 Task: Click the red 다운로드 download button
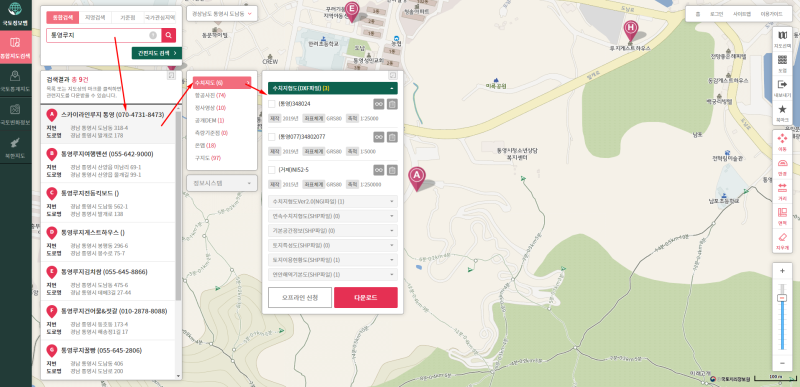(366, 298)
